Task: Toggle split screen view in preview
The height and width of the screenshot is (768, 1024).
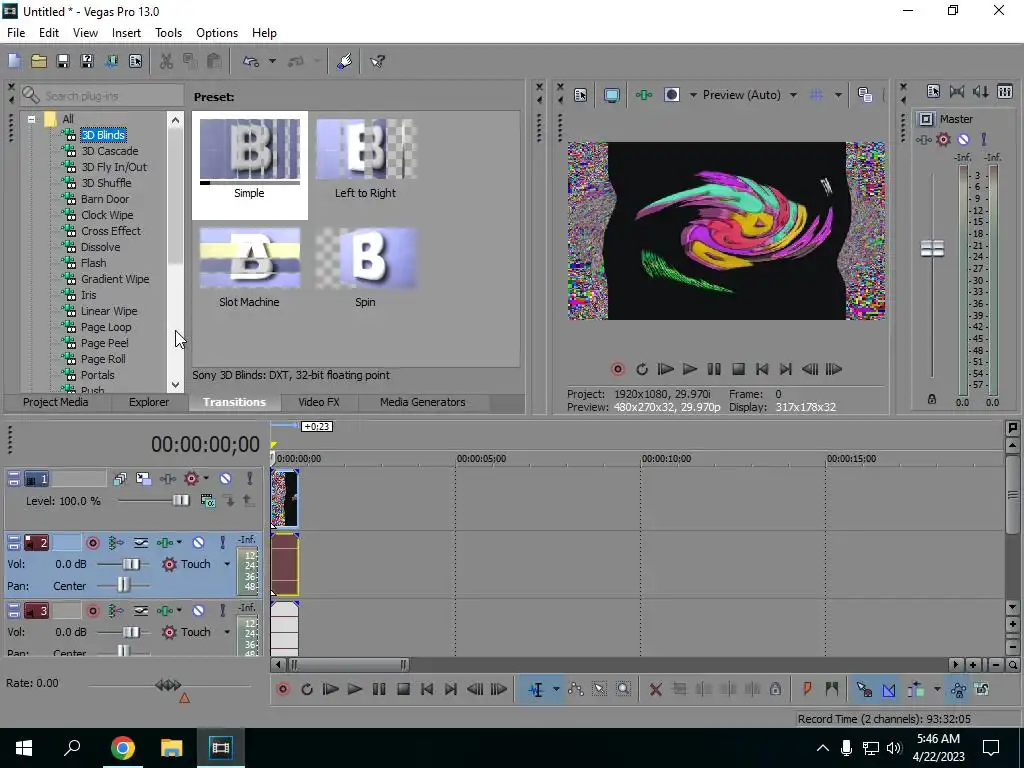Action: [x=671, y=95]
